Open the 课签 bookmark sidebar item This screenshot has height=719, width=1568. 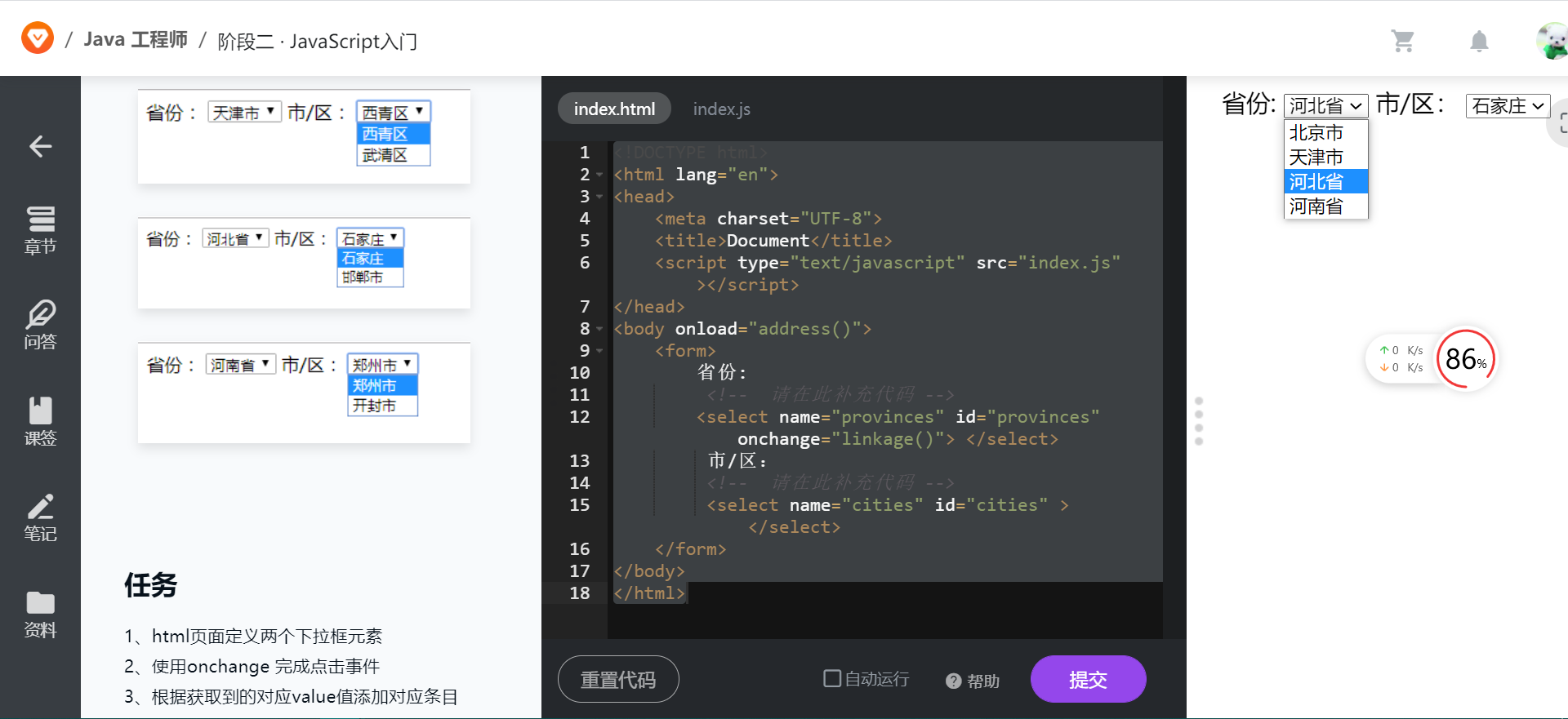[40, 422]
